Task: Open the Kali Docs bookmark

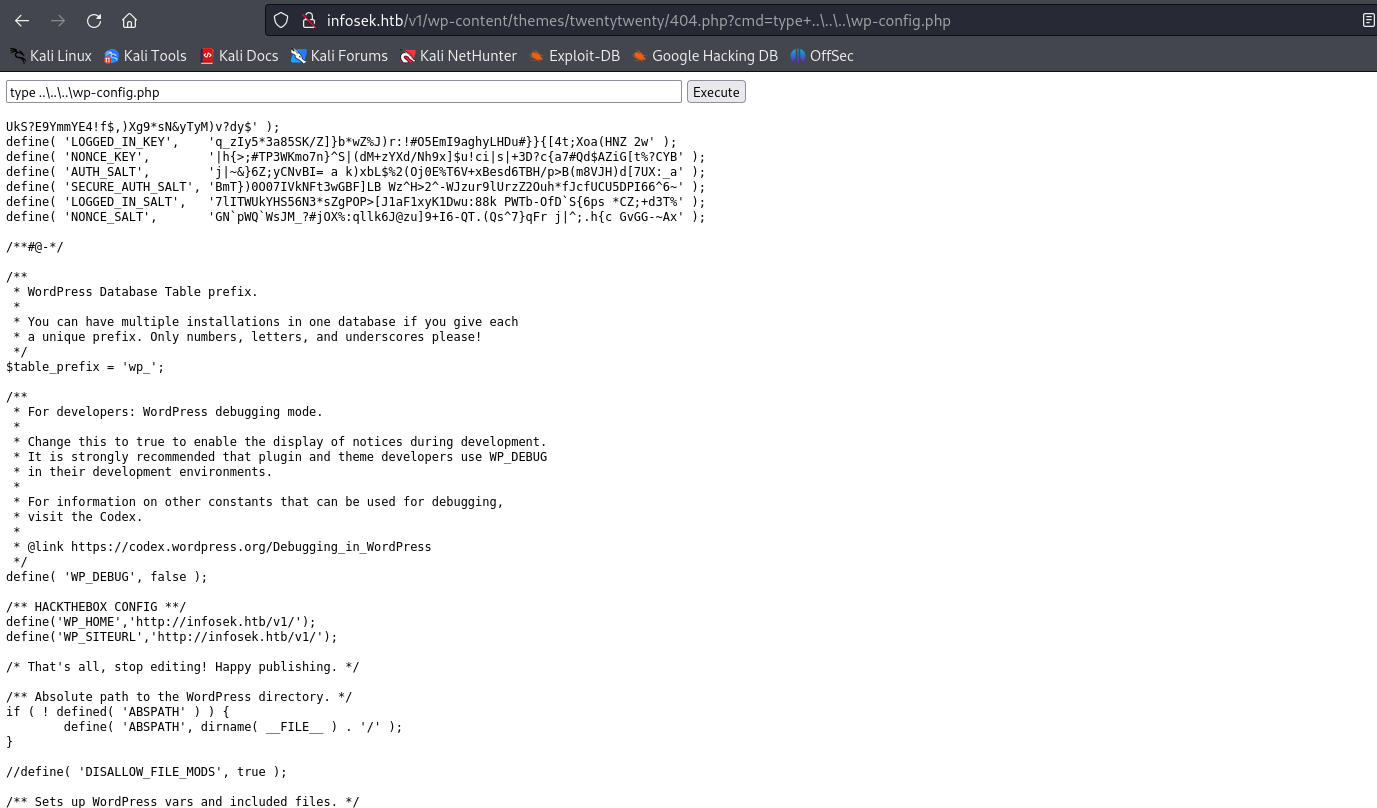Action: pyautogui.click(x=239, y=56)
